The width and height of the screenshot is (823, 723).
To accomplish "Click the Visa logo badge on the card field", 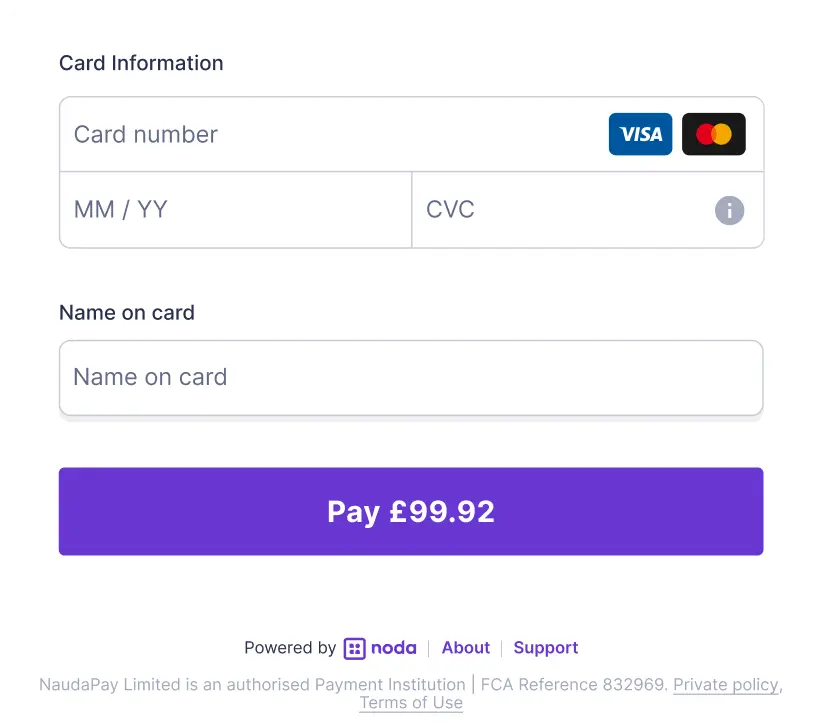I will [640, 134].
